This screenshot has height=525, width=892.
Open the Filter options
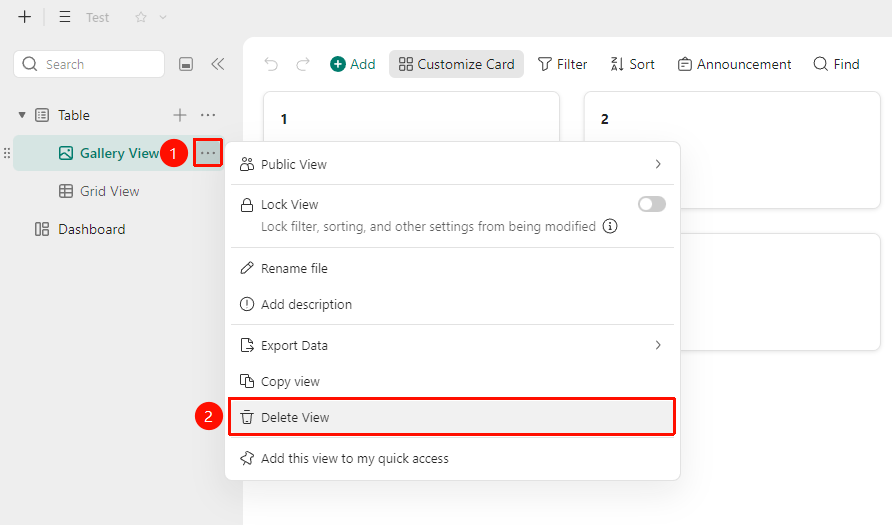pyautogui.click(x=562, y=64)
